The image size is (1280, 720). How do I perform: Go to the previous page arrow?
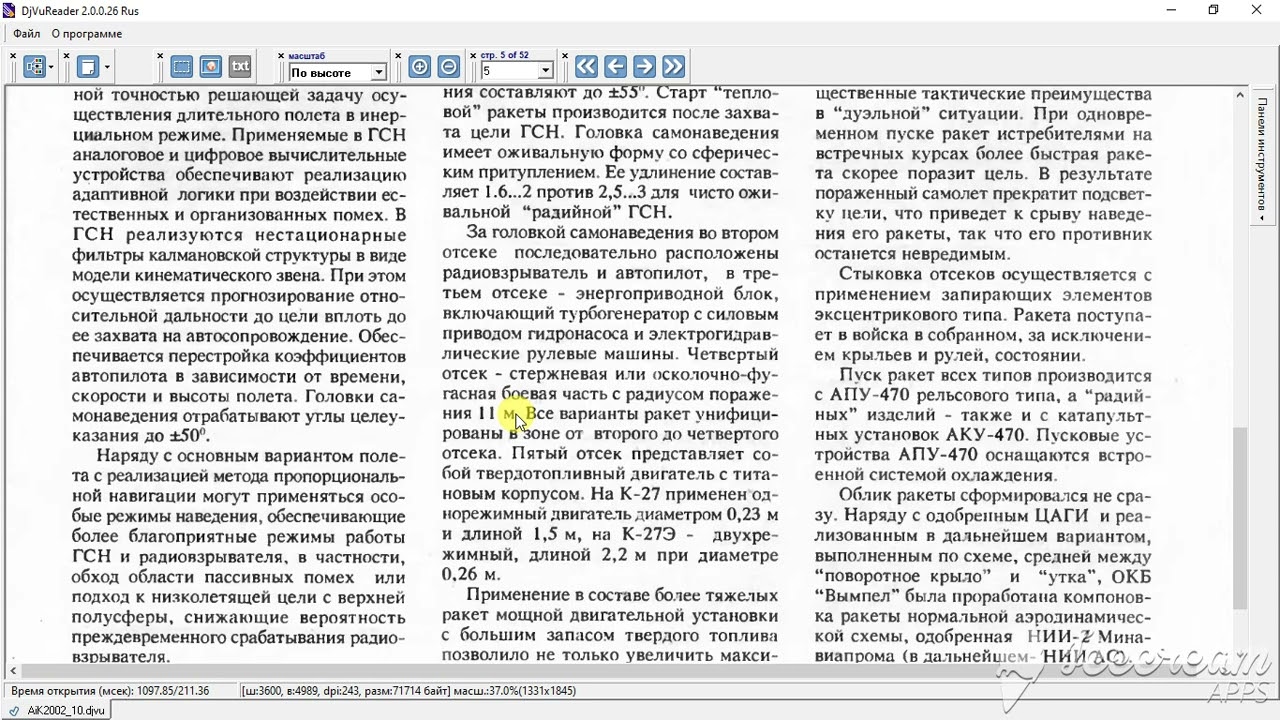615,67
